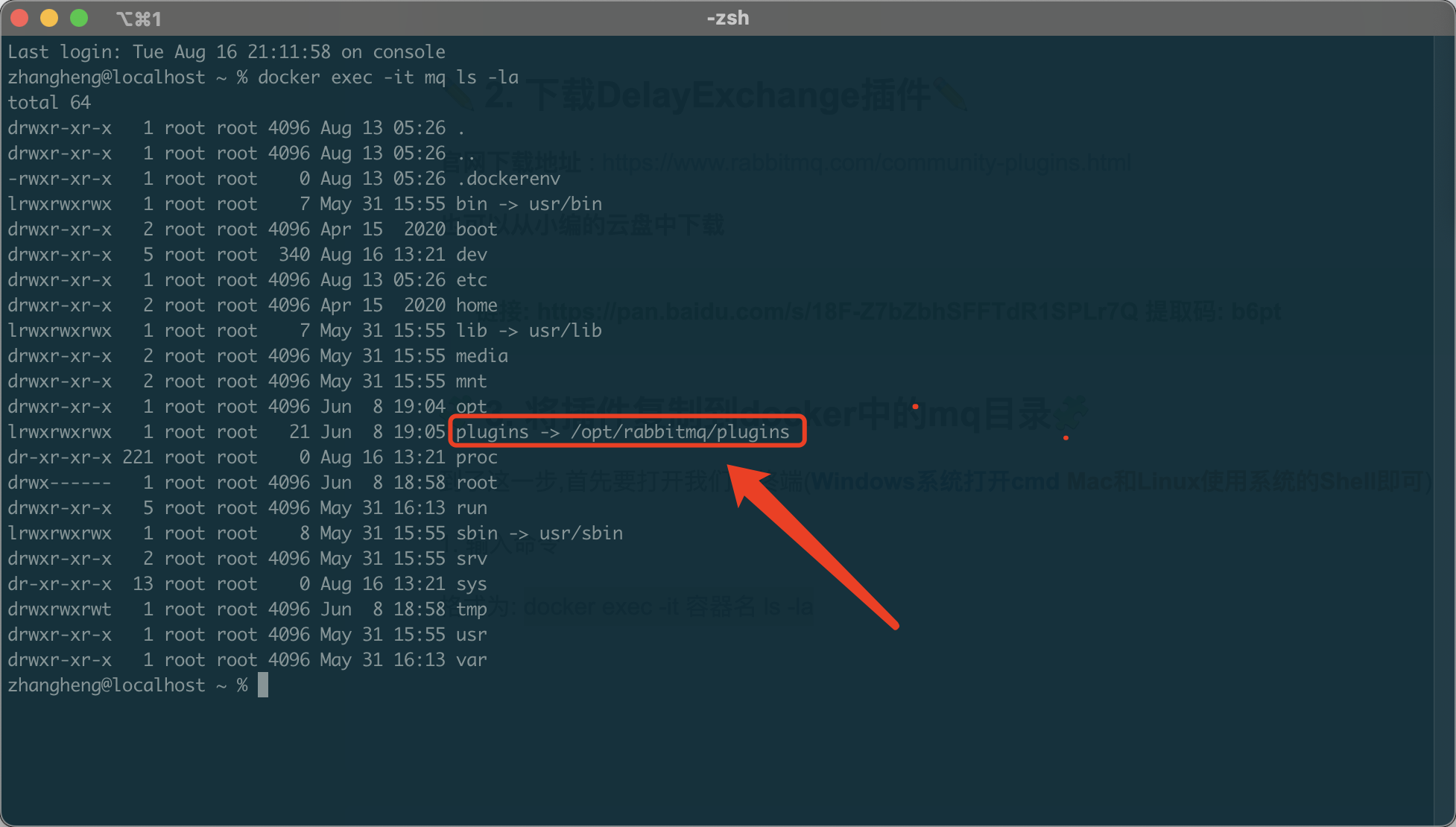
Task: Click the sbin -> usr/sbin symlink entry
Action: click(539, 533)
